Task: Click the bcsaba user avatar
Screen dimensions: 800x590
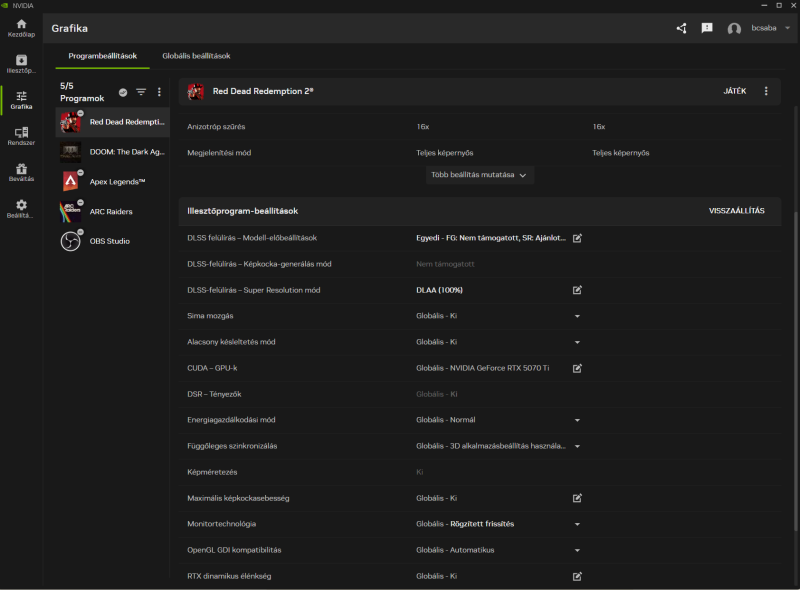Action: pyautogui.click(x=734, y=29)
